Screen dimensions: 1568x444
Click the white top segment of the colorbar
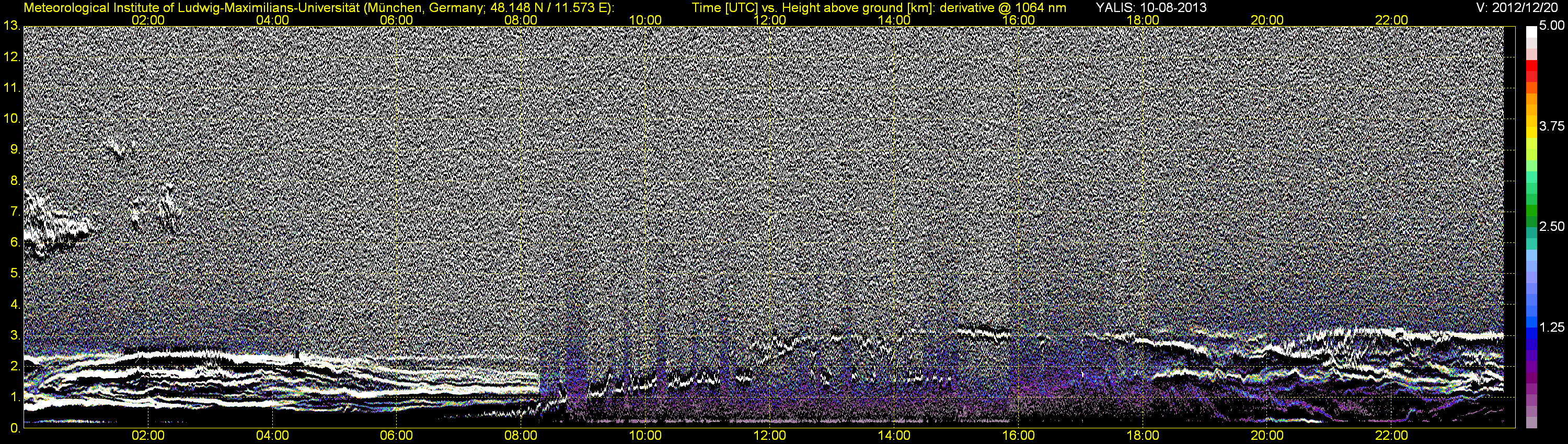[1531, 32]
